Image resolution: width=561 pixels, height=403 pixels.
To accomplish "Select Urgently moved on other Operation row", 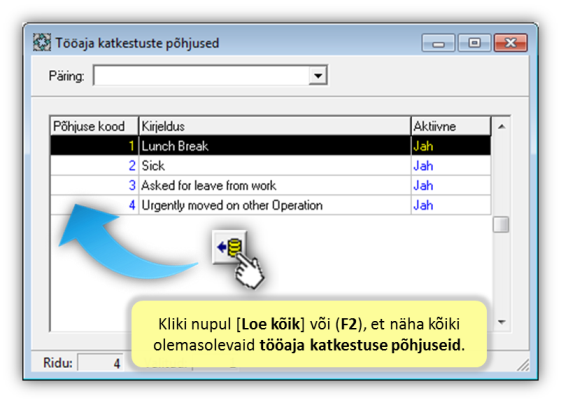I will 270,205.
